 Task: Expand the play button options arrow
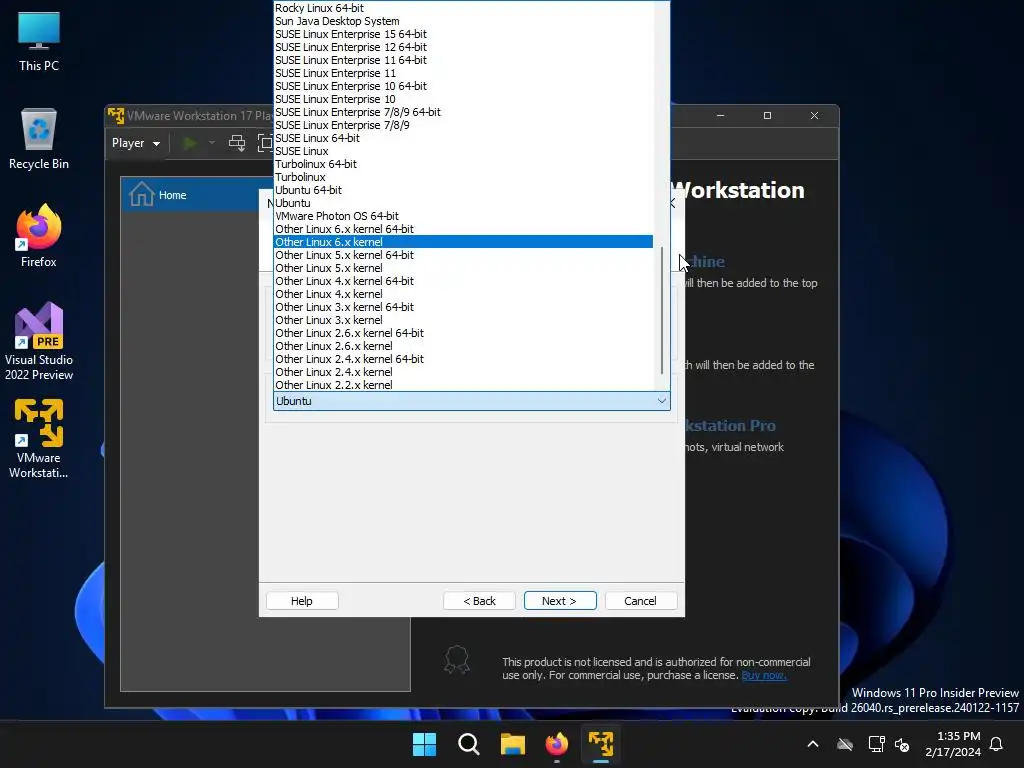[212, 143]
